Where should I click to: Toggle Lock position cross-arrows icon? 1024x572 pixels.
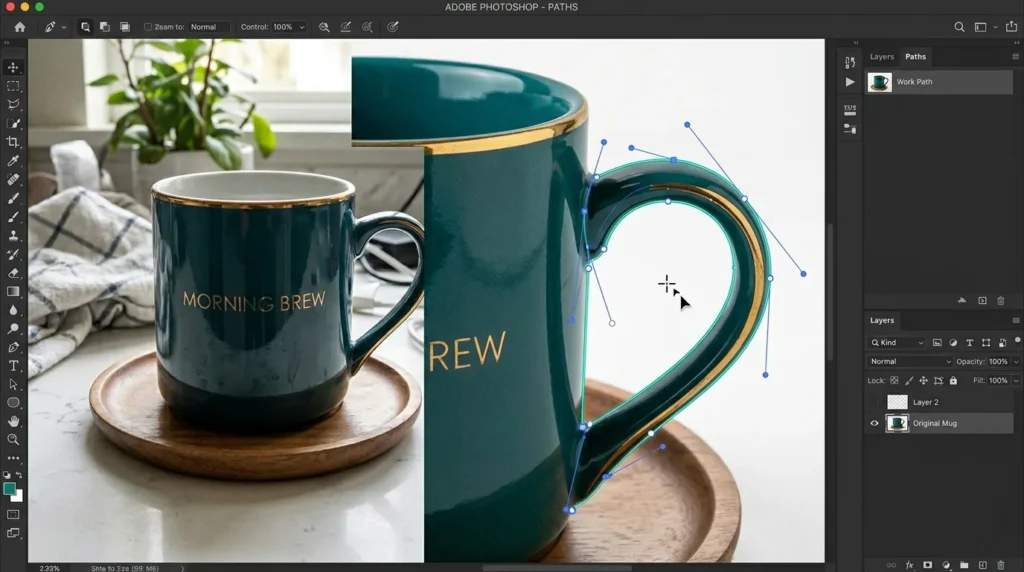coord(923,380)
